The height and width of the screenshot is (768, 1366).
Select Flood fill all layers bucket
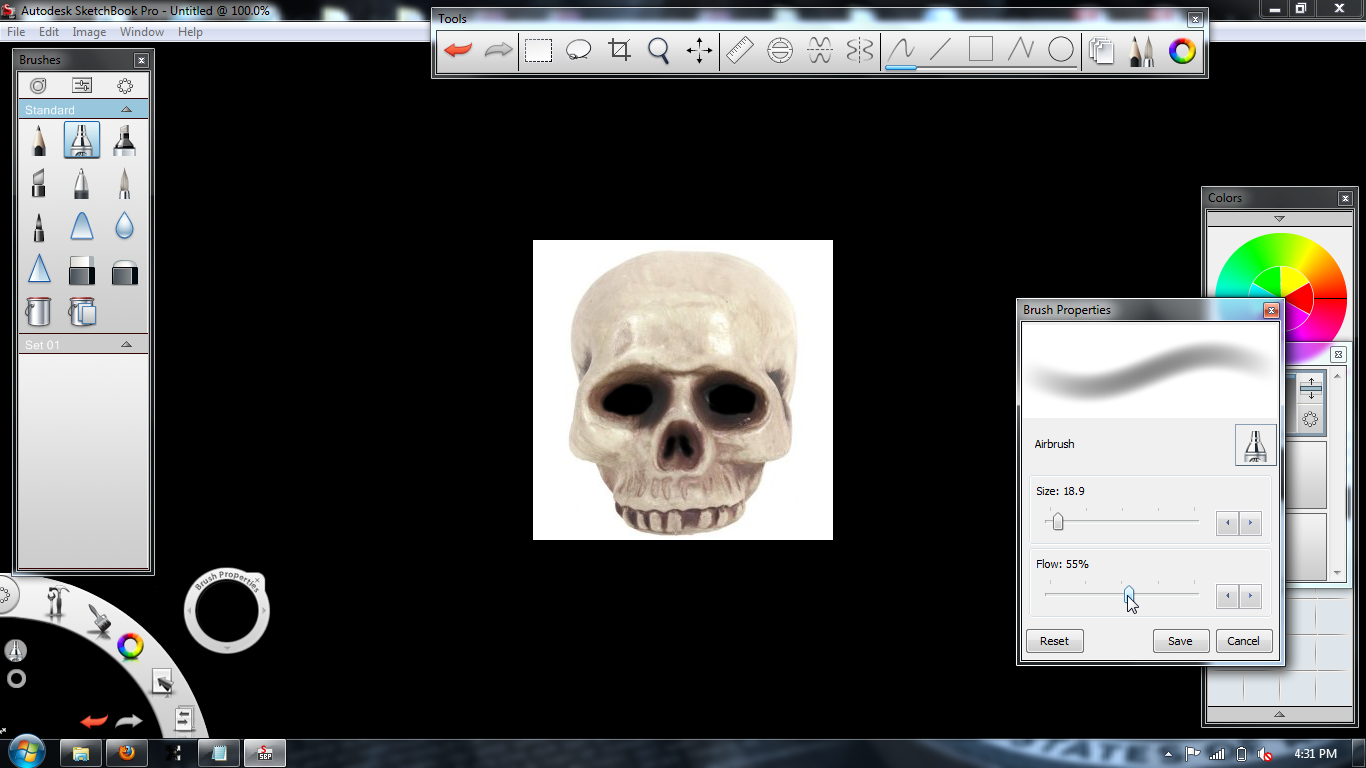pyautogui.click(x=82, y=312)
